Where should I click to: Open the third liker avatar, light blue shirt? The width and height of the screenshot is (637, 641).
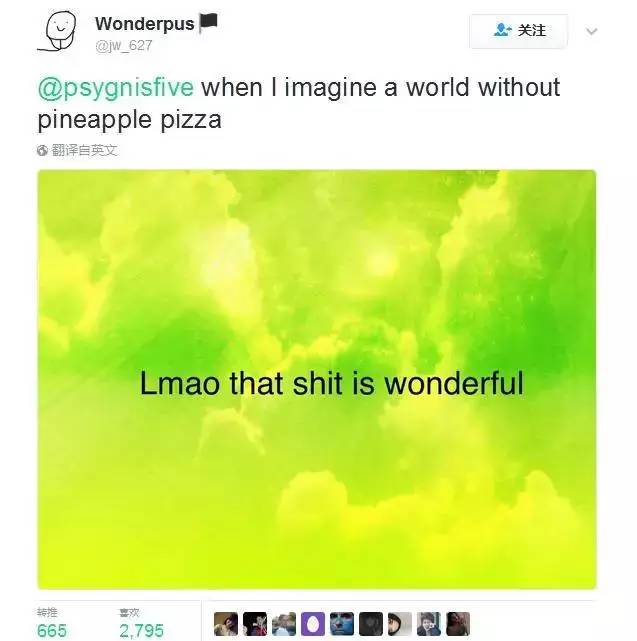coord(284,624)
